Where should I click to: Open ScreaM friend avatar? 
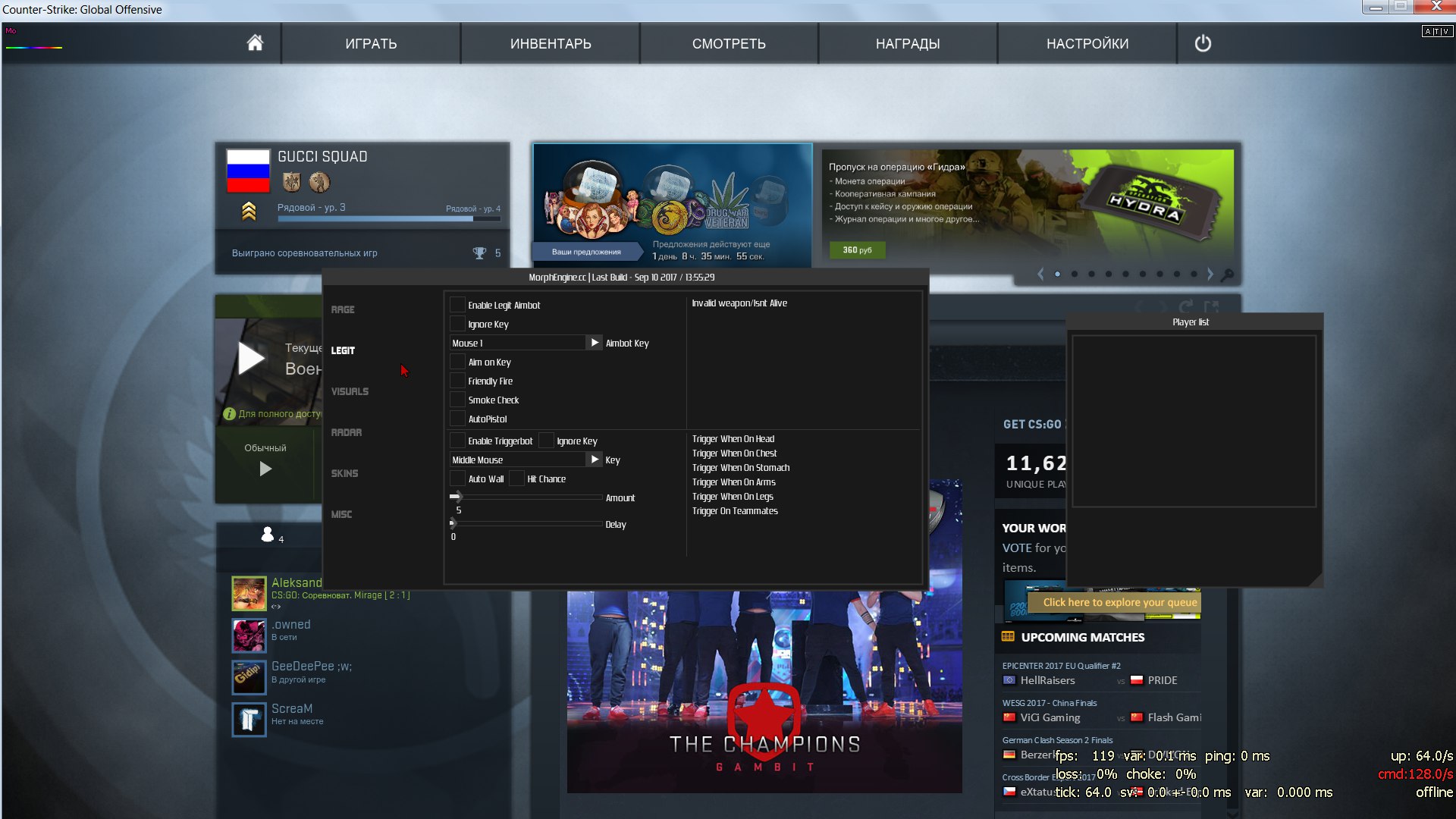(x=249, y=719)
